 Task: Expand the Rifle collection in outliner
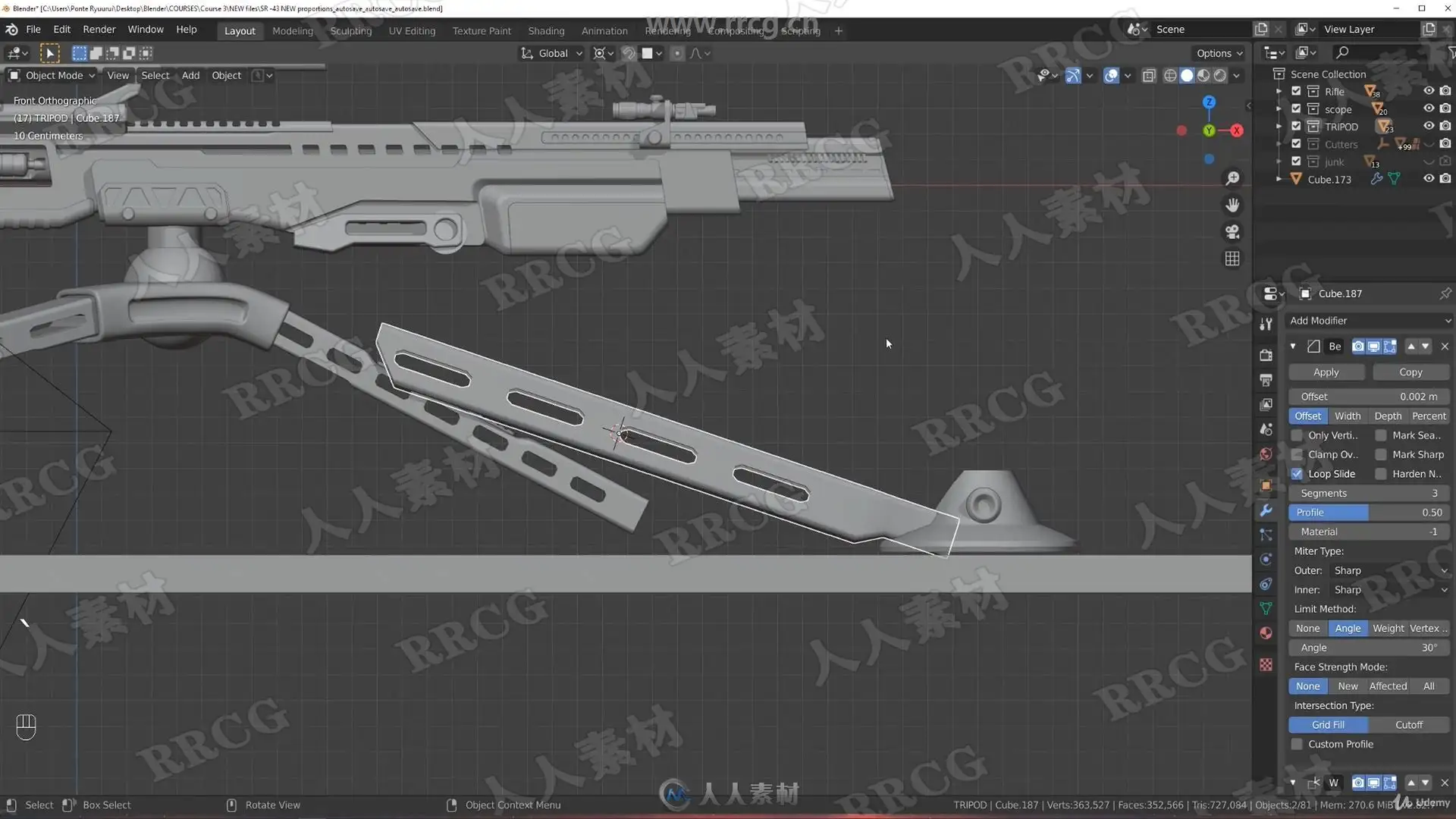tap(1279, 91)
